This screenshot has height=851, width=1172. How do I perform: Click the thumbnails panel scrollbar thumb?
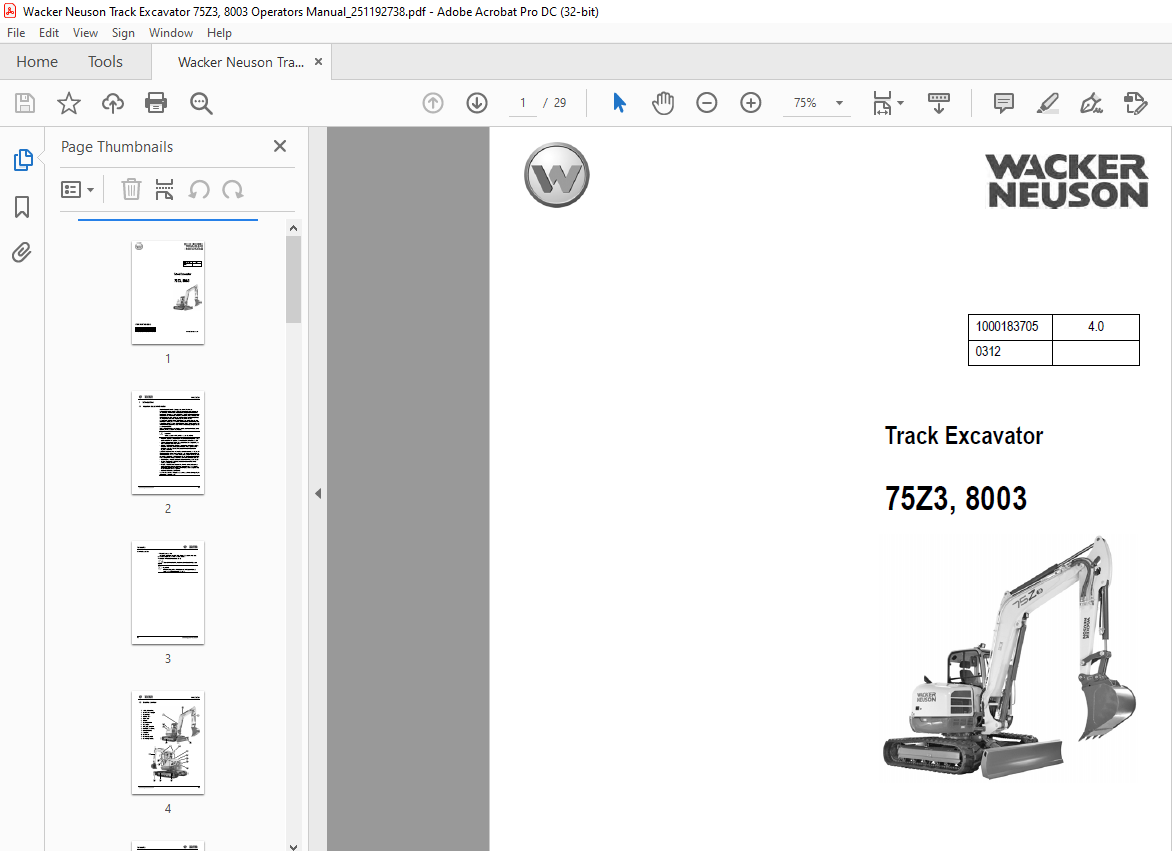293,279
